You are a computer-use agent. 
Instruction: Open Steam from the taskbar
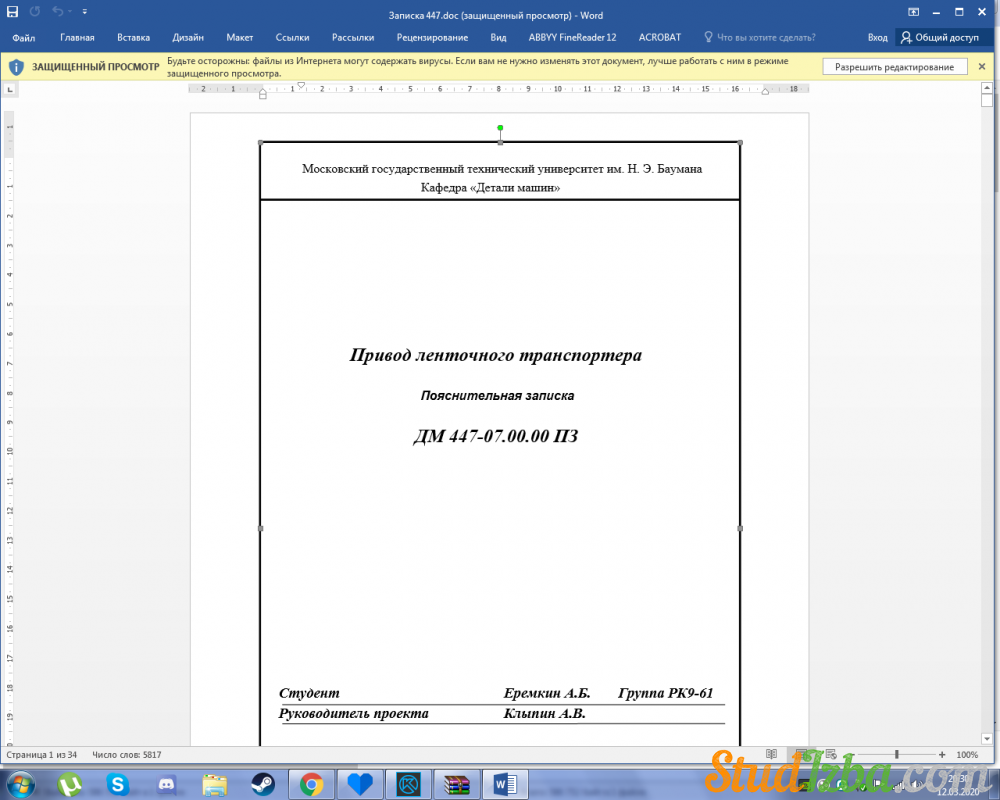263,784
